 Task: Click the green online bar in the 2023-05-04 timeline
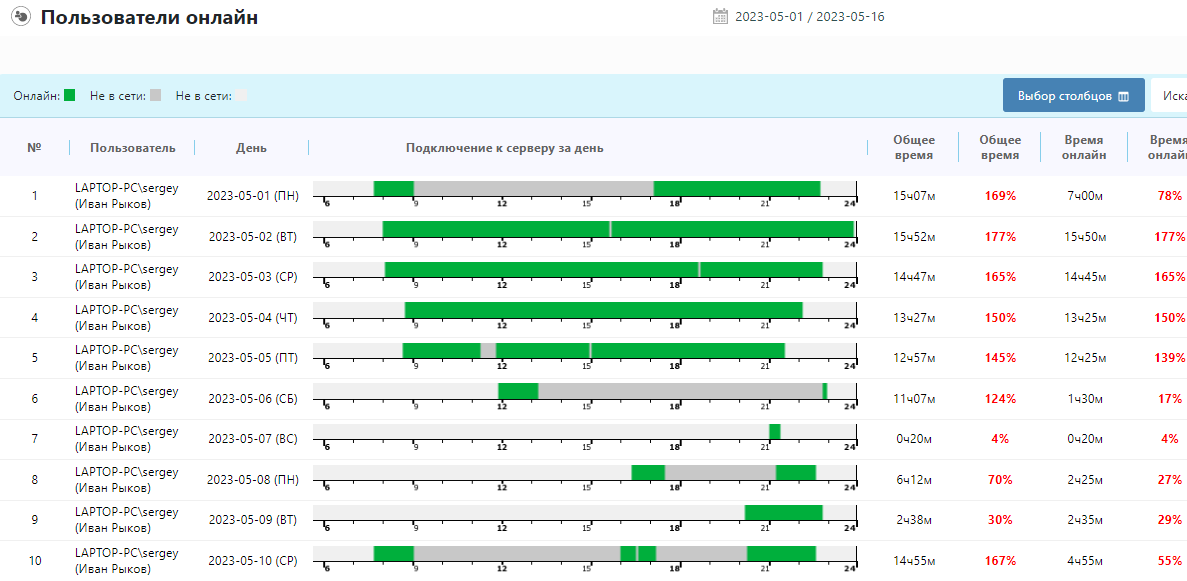(603, 310)
